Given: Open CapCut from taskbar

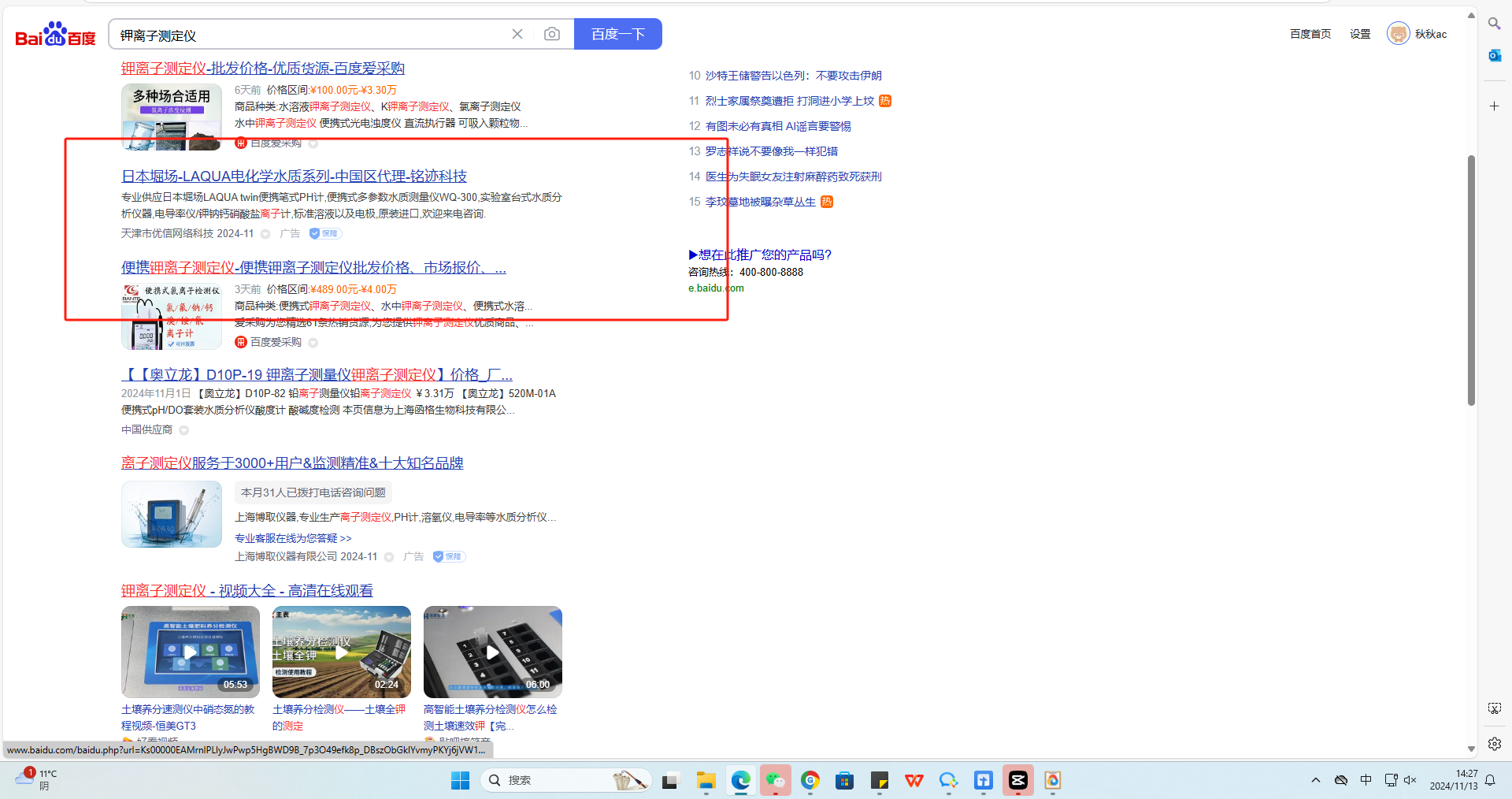Looking at the screenshot, I should (1018, 780).
